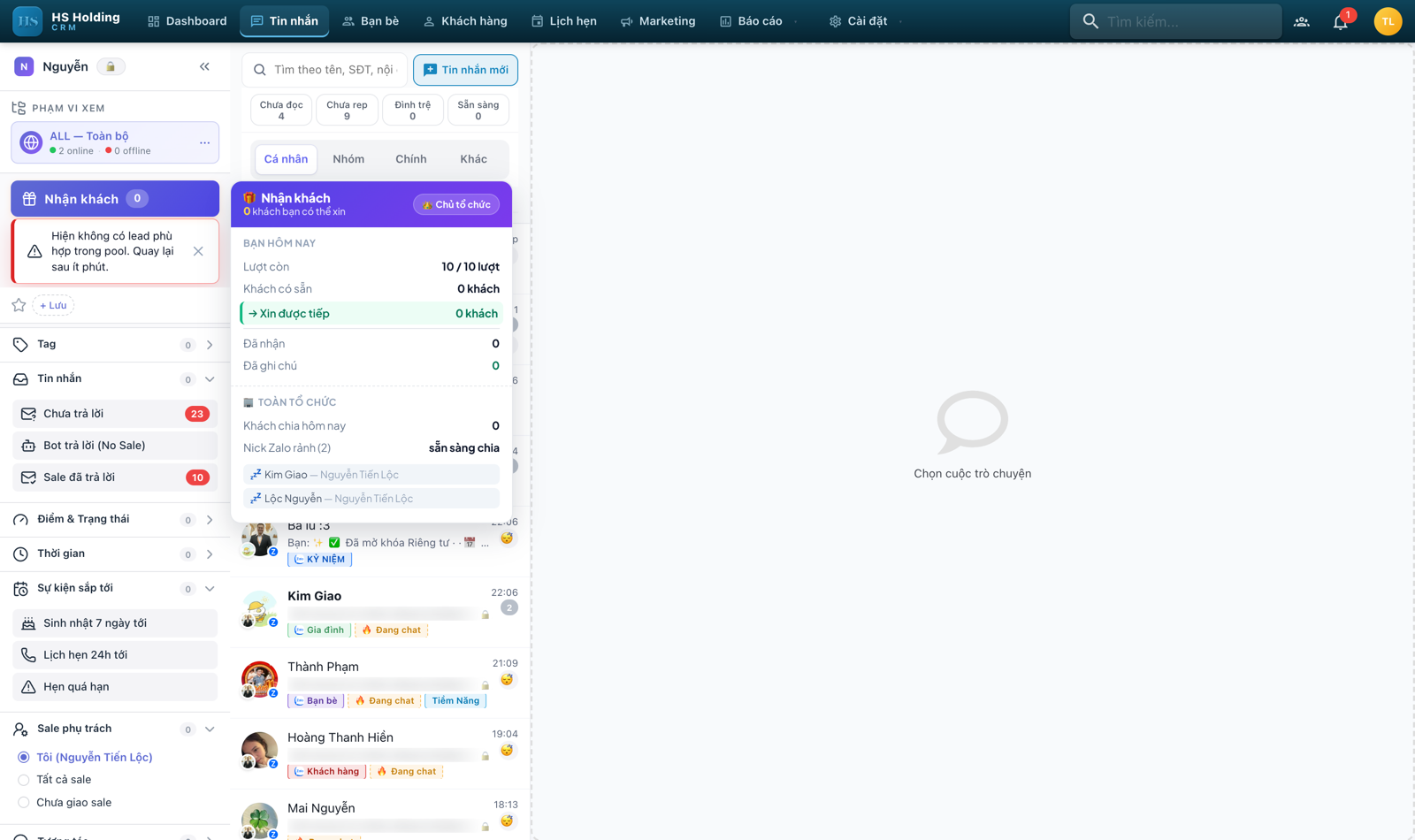Open the notification bell icon
Image resolution: width=1415 pixels, height=840 pixels.
(x=1341, y=21)
